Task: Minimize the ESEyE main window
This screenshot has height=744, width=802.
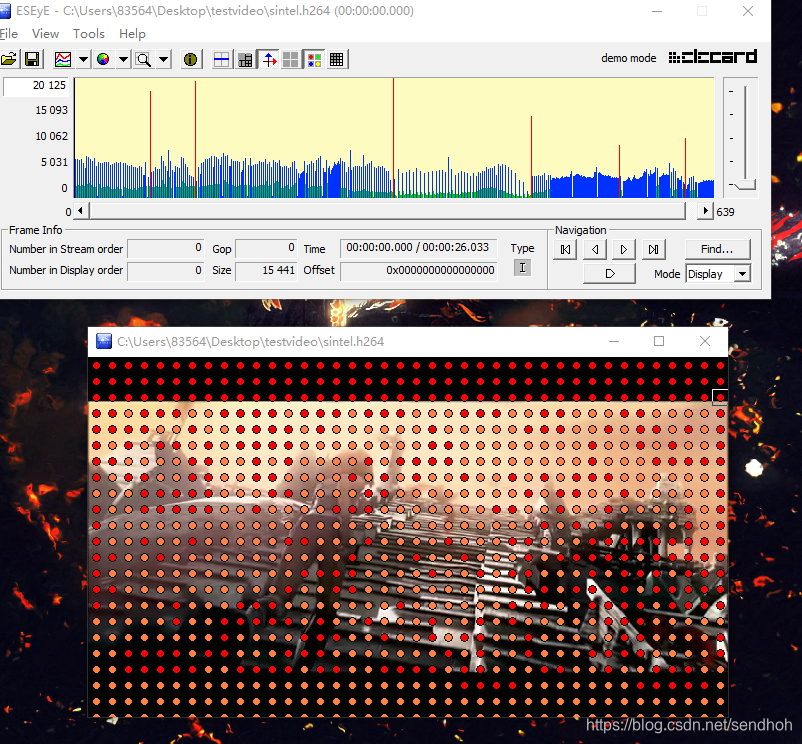Action: point(657,11)
